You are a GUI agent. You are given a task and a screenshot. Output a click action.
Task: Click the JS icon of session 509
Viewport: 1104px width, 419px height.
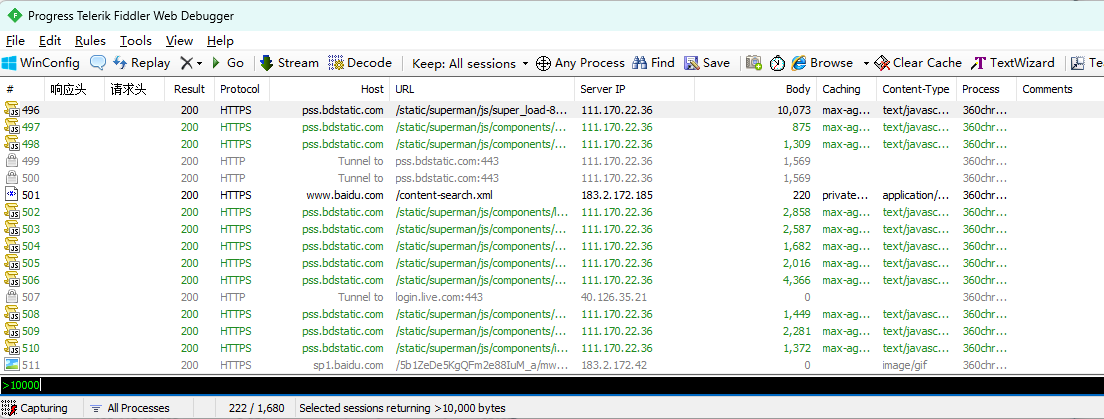point(12,331)
